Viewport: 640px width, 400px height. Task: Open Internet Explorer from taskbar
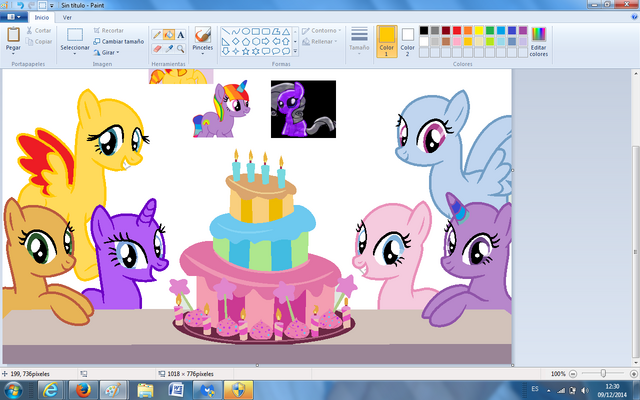[51, 390]
